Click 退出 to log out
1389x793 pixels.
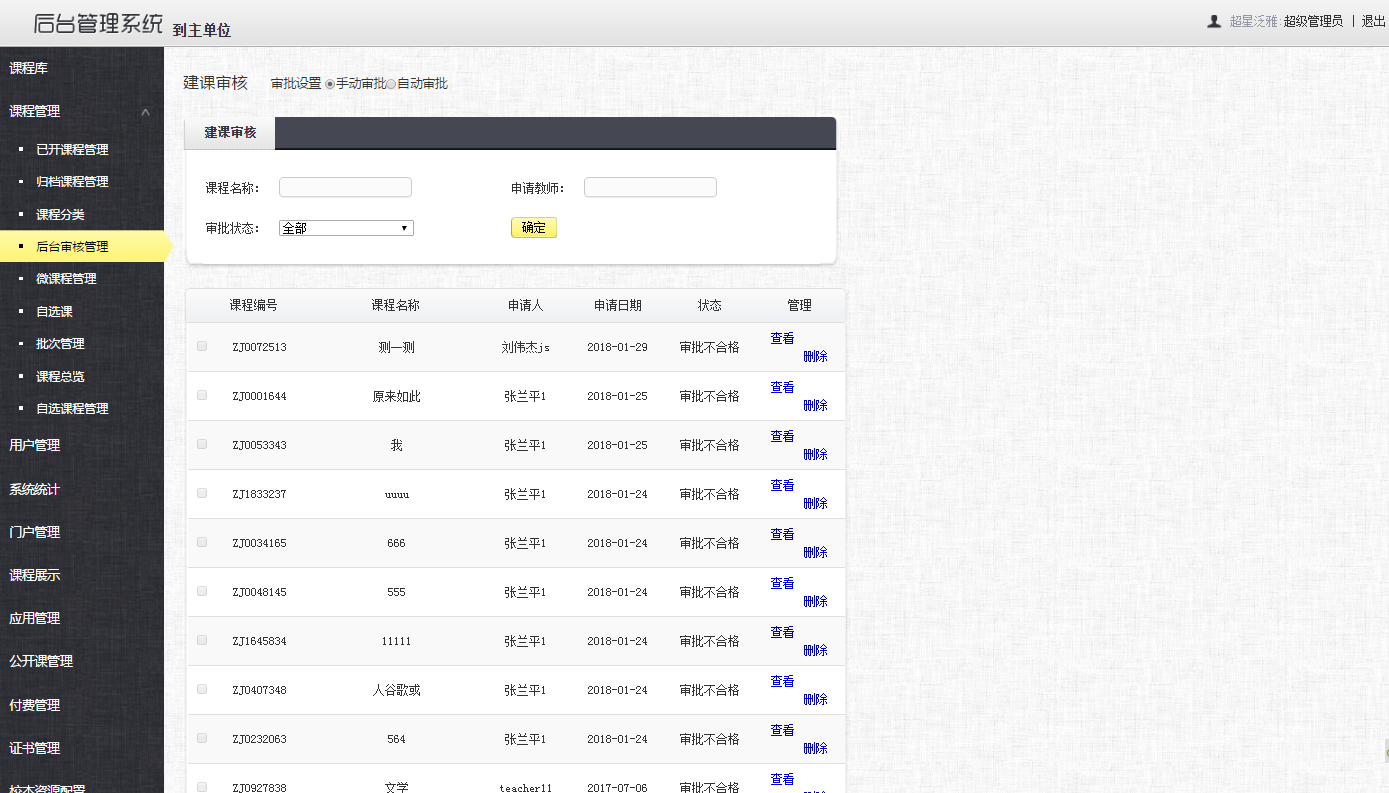tap(1373, 21)
